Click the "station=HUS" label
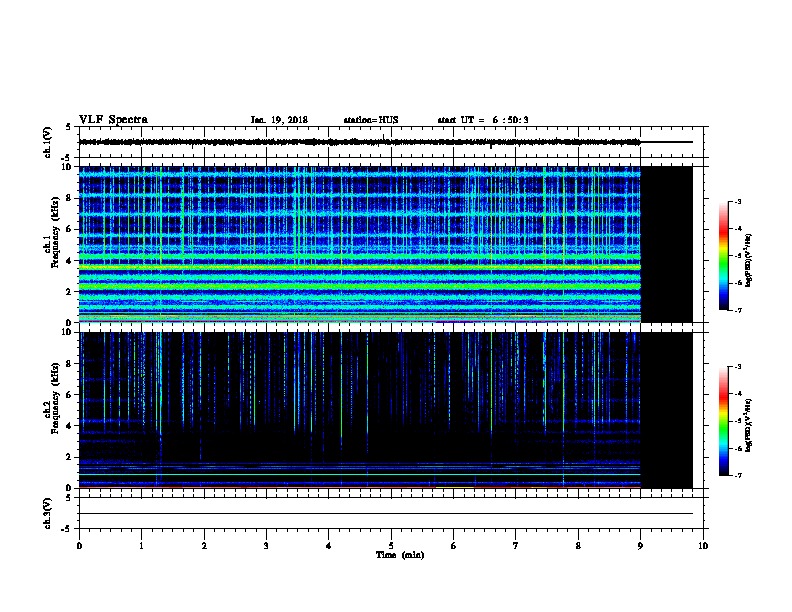This screenshot has height=612, width=792. click(371, 120)
